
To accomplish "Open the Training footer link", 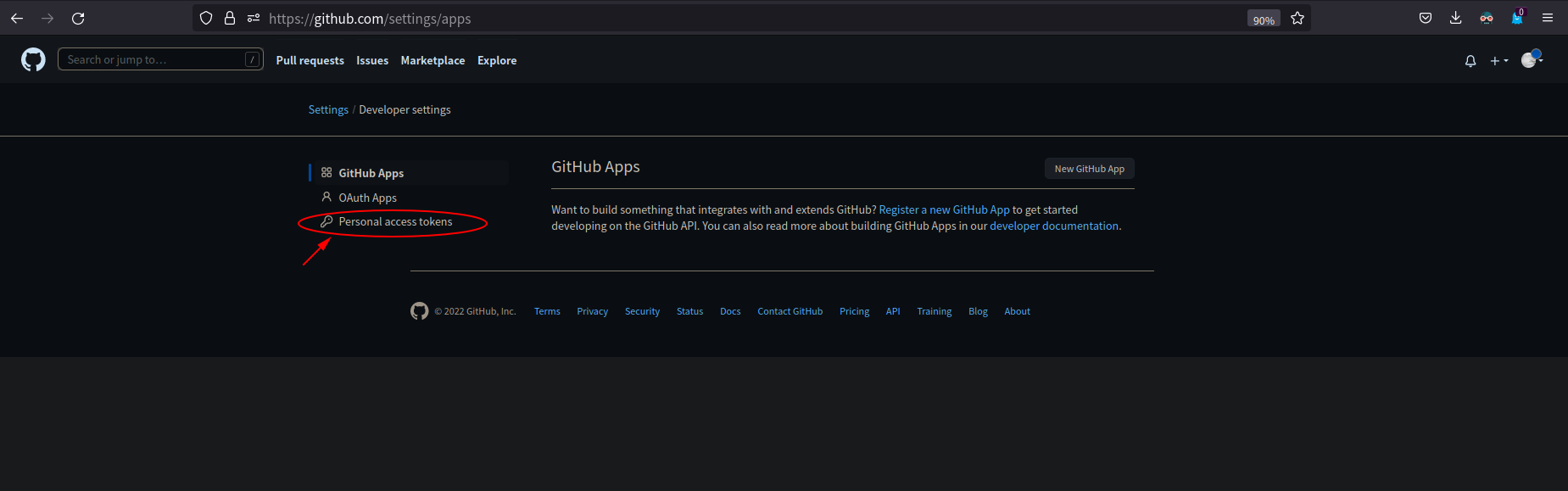I will pos(934,311).
